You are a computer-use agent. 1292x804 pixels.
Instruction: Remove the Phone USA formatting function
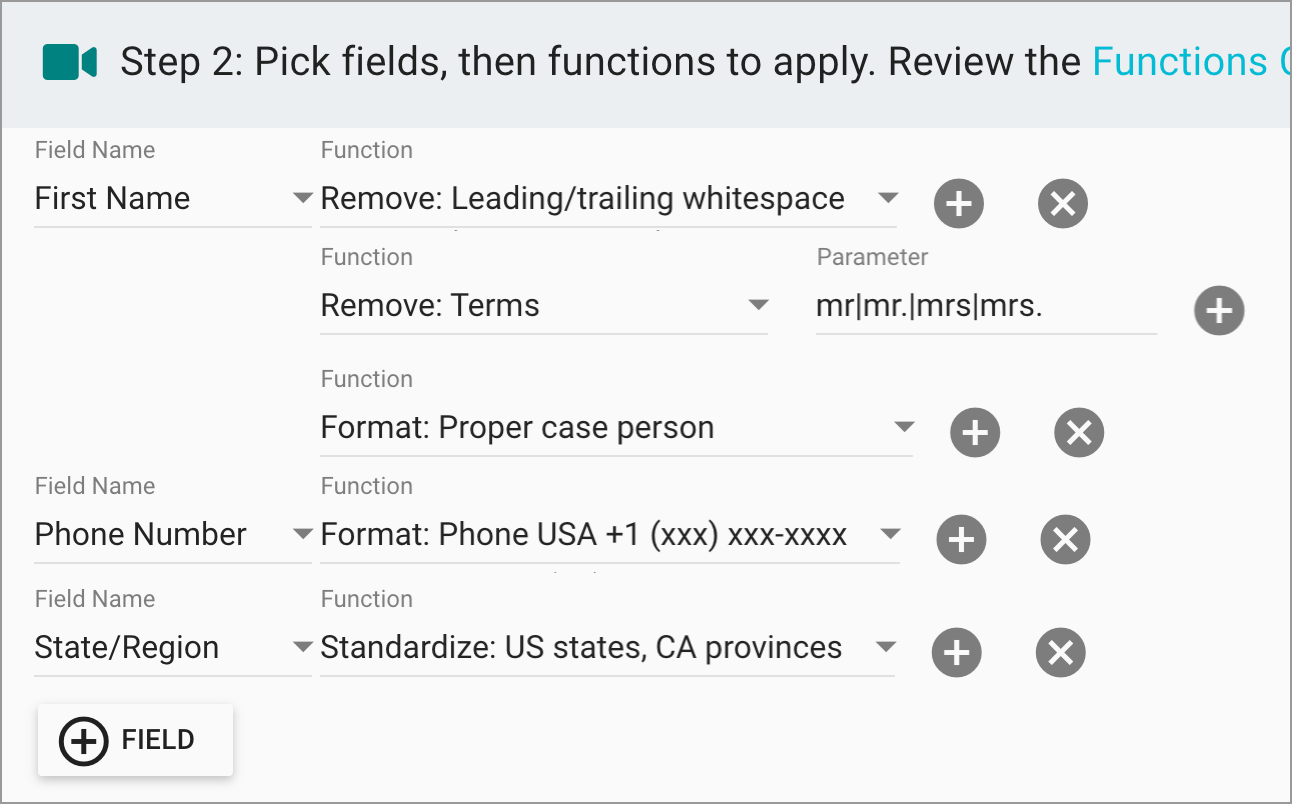click(x=1065, y=540)
